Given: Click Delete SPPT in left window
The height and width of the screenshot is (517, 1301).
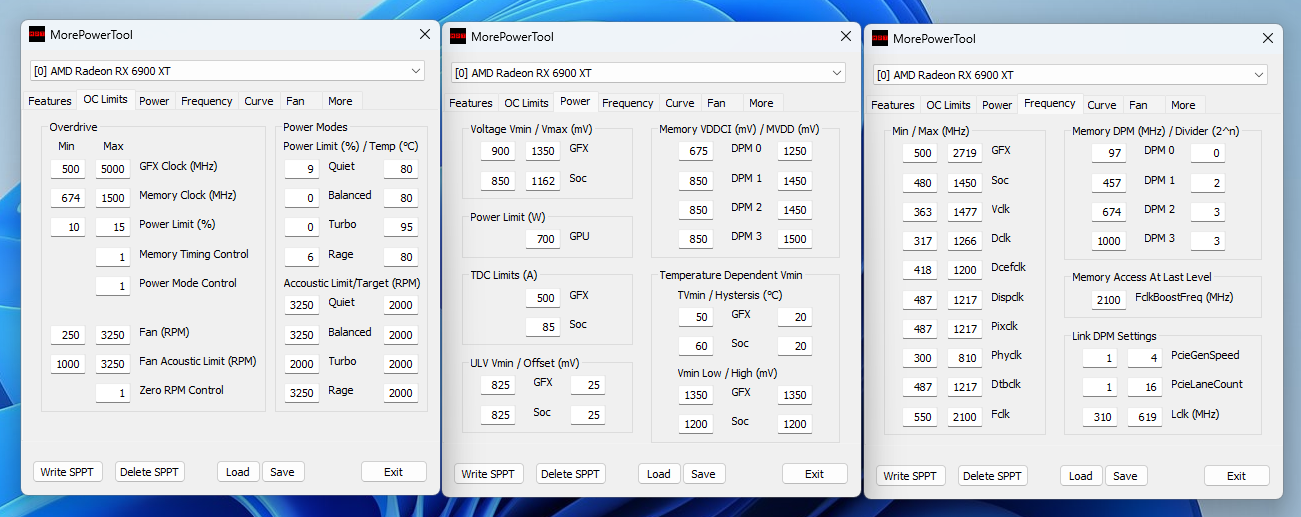Looking at the screenshot, I should pos(150,472).
